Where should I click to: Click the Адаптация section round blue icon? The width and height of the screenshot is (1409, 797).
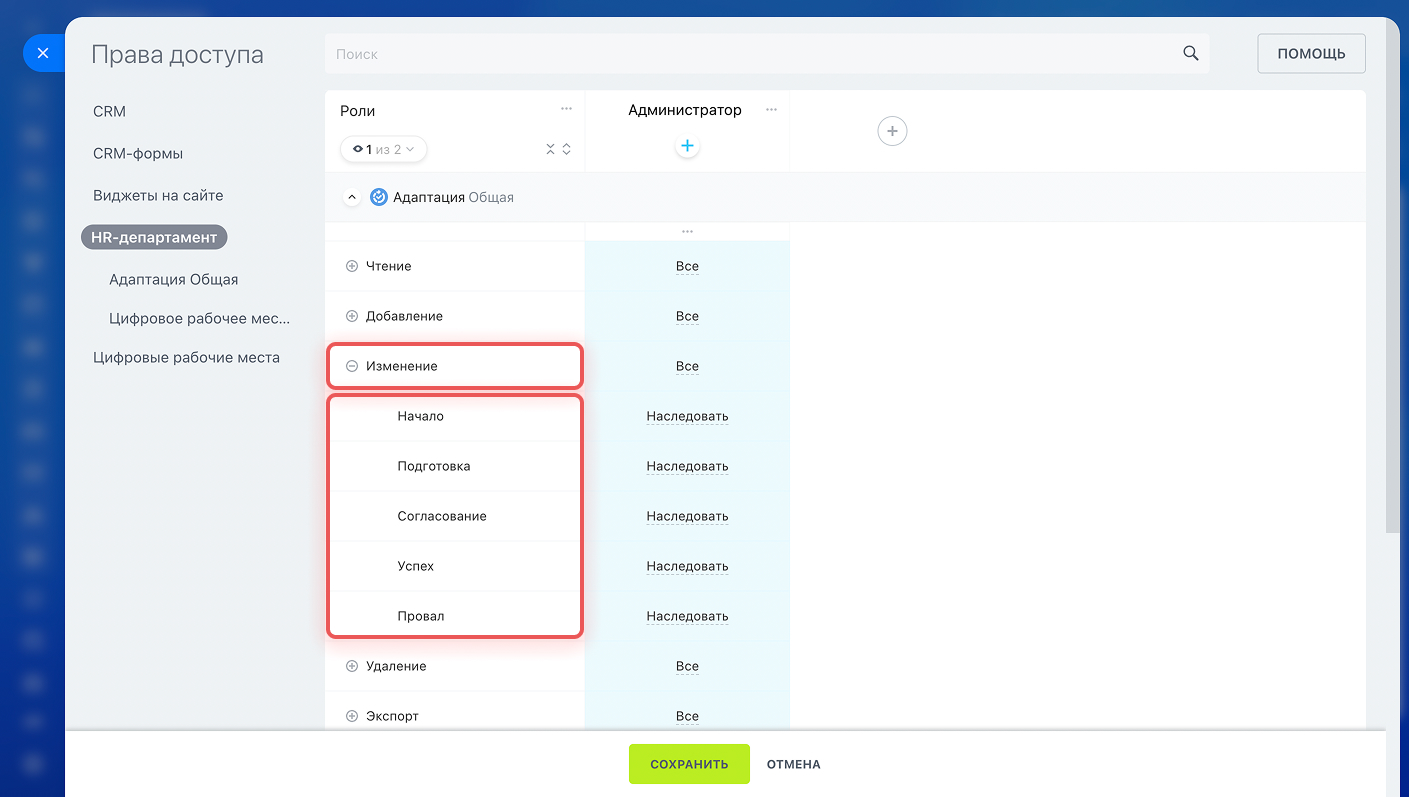click(379, 197)
